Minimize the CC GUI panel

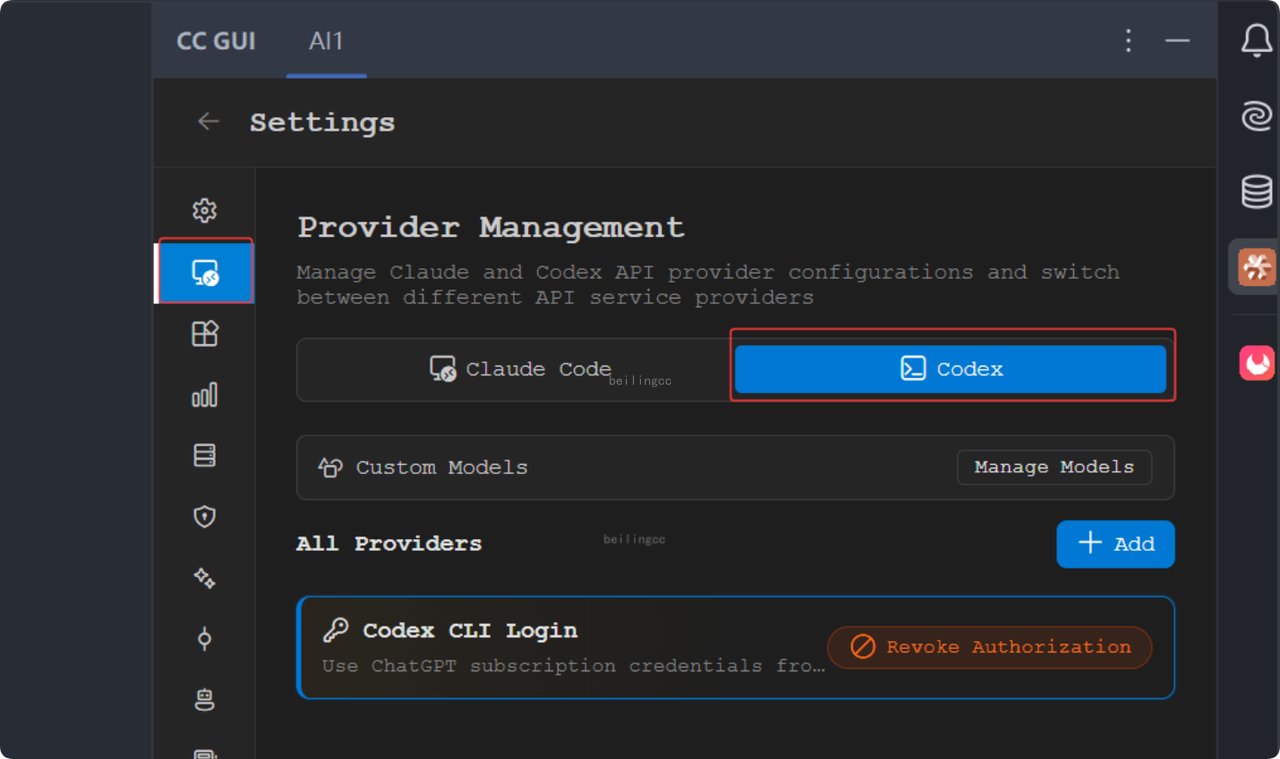coord(1177,41)
